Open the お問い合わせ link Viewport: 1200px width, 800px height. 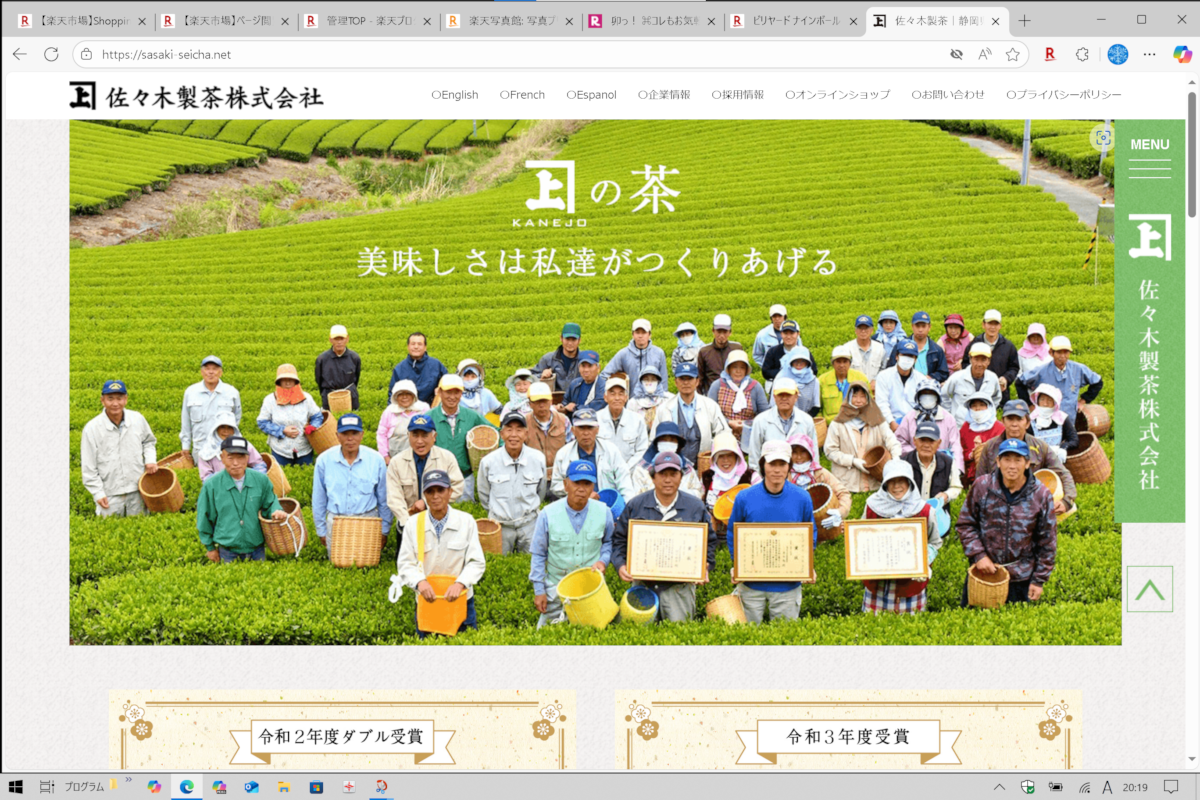[948, 95]
